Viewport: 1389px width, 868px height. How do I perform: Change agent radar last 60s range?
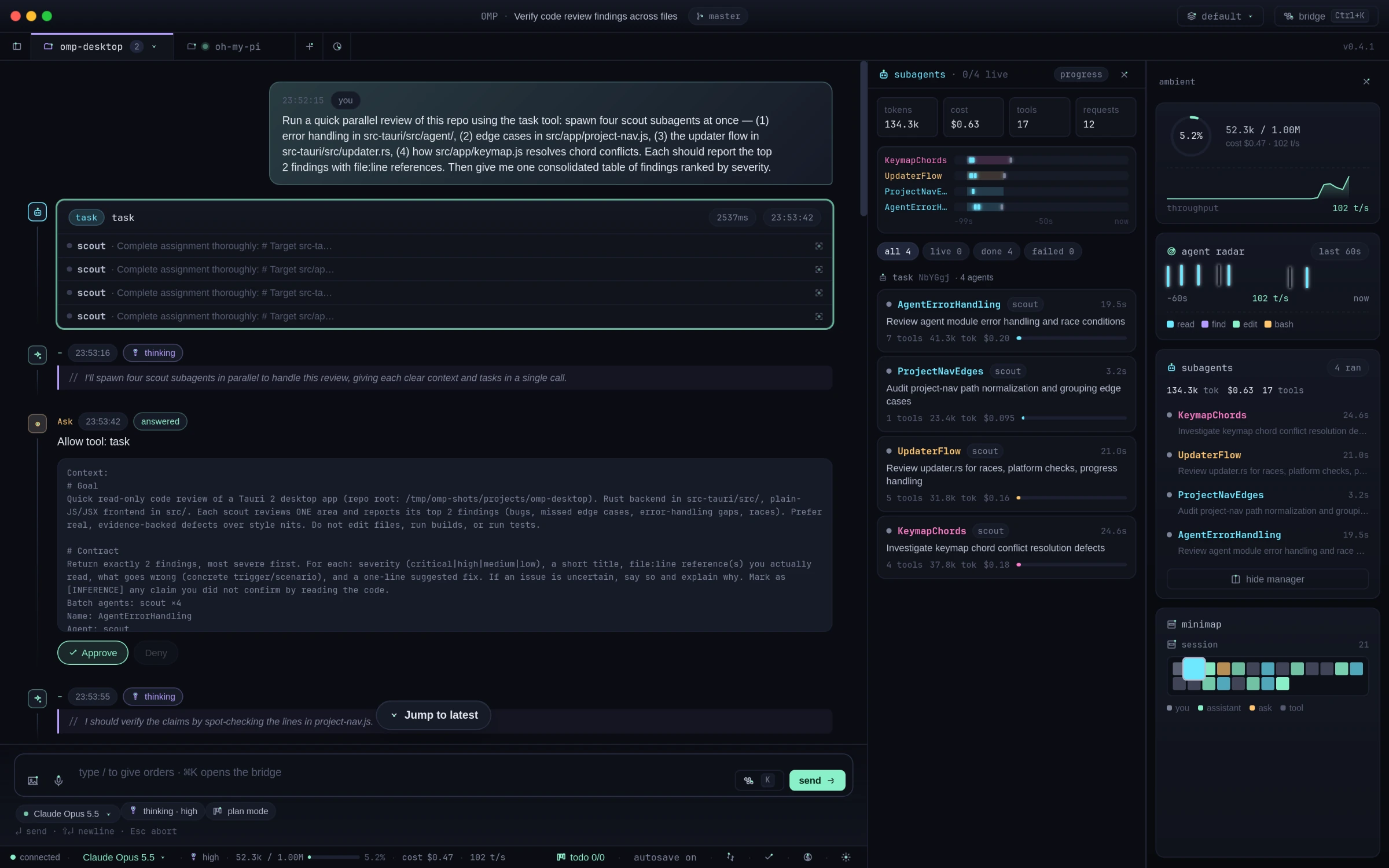click(x=1339, y=252)
